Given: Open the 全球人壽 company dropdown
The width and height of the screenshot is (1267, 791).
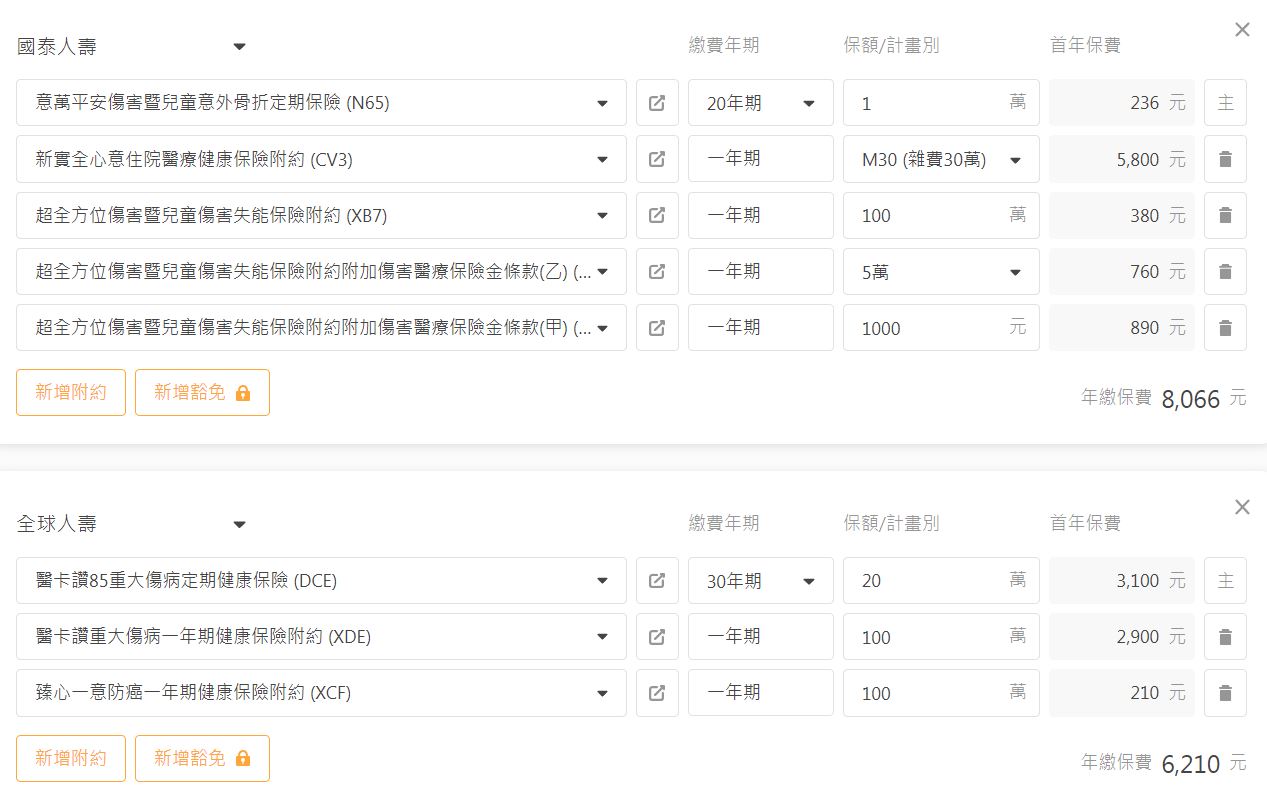Looking at the screenshot, I should coord(132,523).
